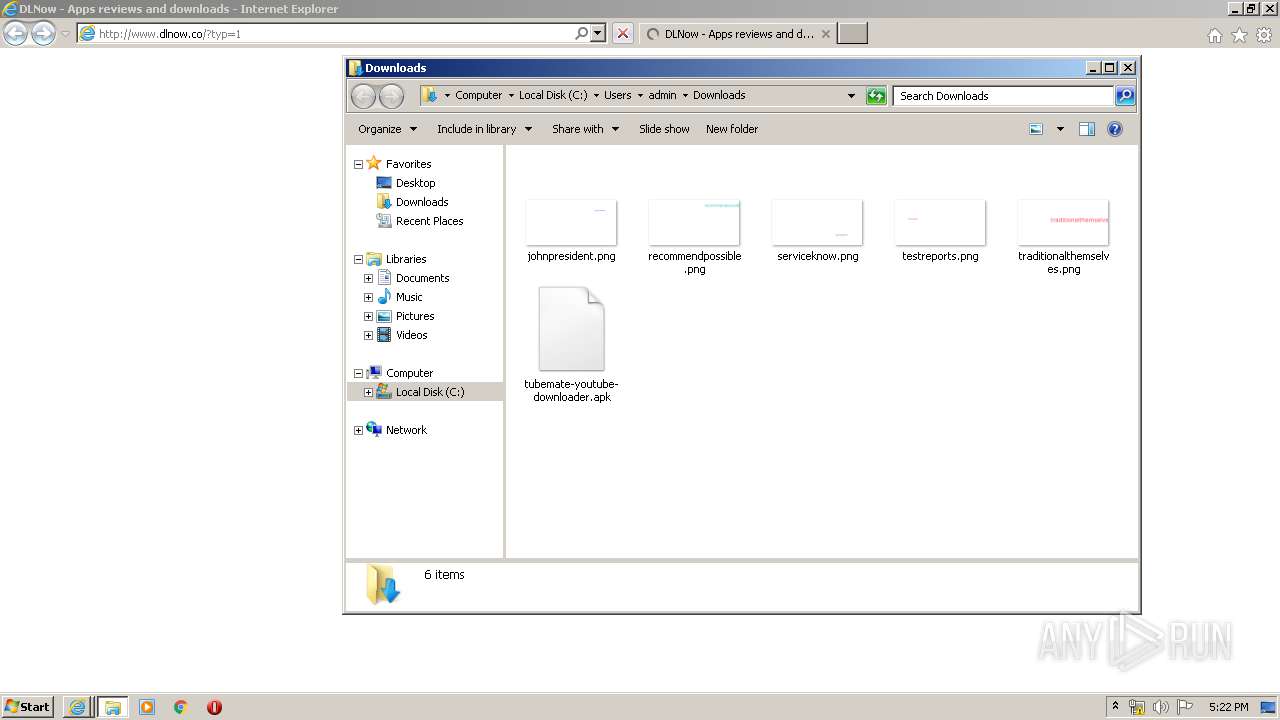
Task: Click Google Chrome taskbar icon
Action: click(x=181, y=707)
